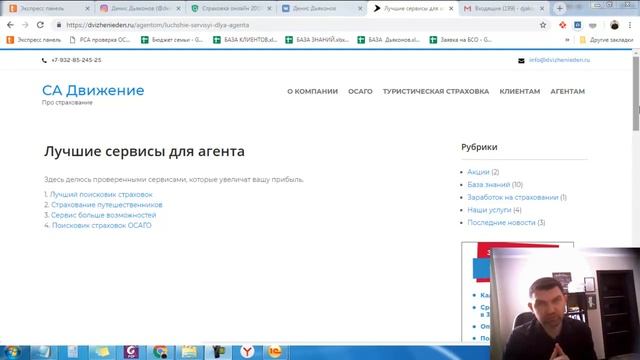This screenshot has width=640, height=360.
Task: Click the info@dvizhenieden.ru email link
Action: click(559, 60)
